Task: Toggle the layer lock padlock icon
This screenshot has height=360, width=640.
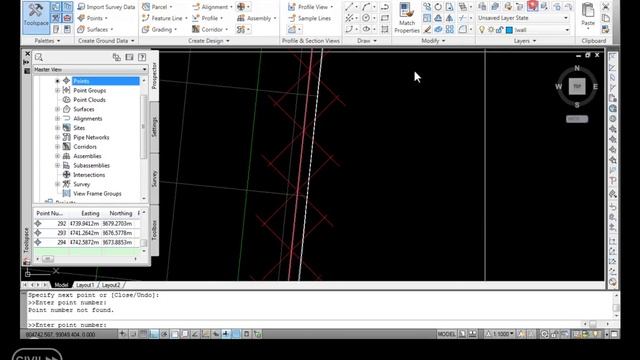Action: tap(500, 30)
